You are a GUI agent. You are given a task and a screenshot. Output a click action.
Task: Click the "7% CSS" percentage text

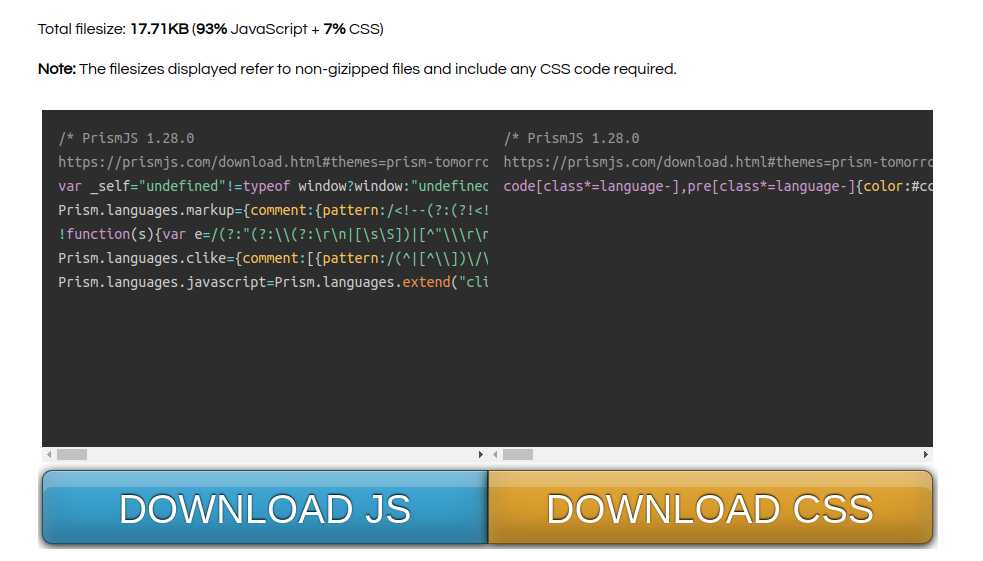coord(352,29)
